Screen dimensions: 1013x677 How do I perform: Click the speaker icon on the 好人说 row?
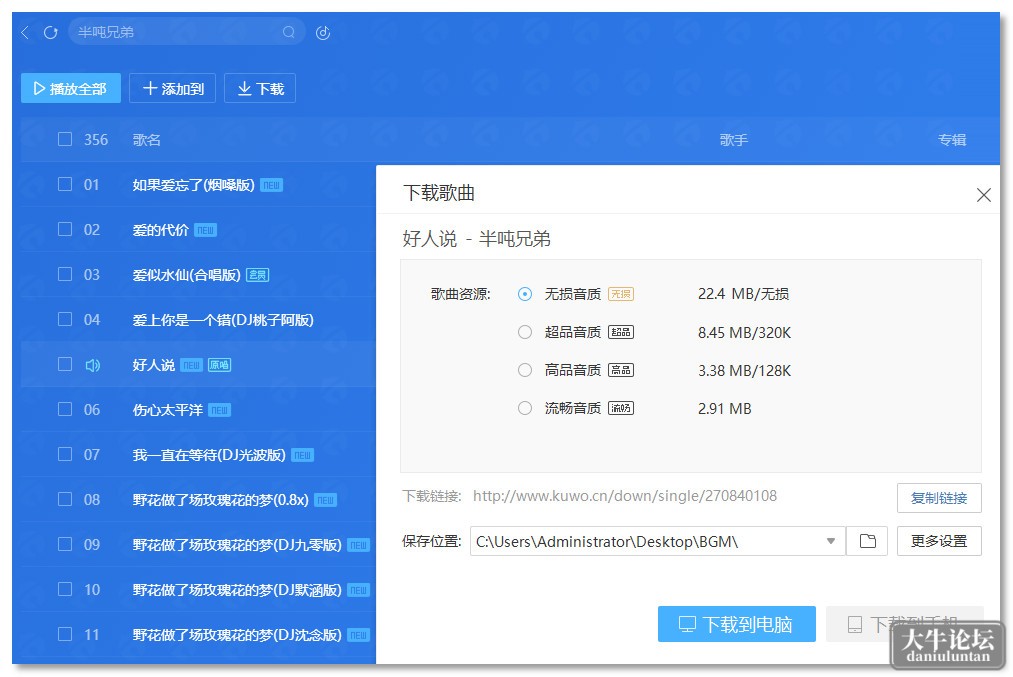coord(92,365)
